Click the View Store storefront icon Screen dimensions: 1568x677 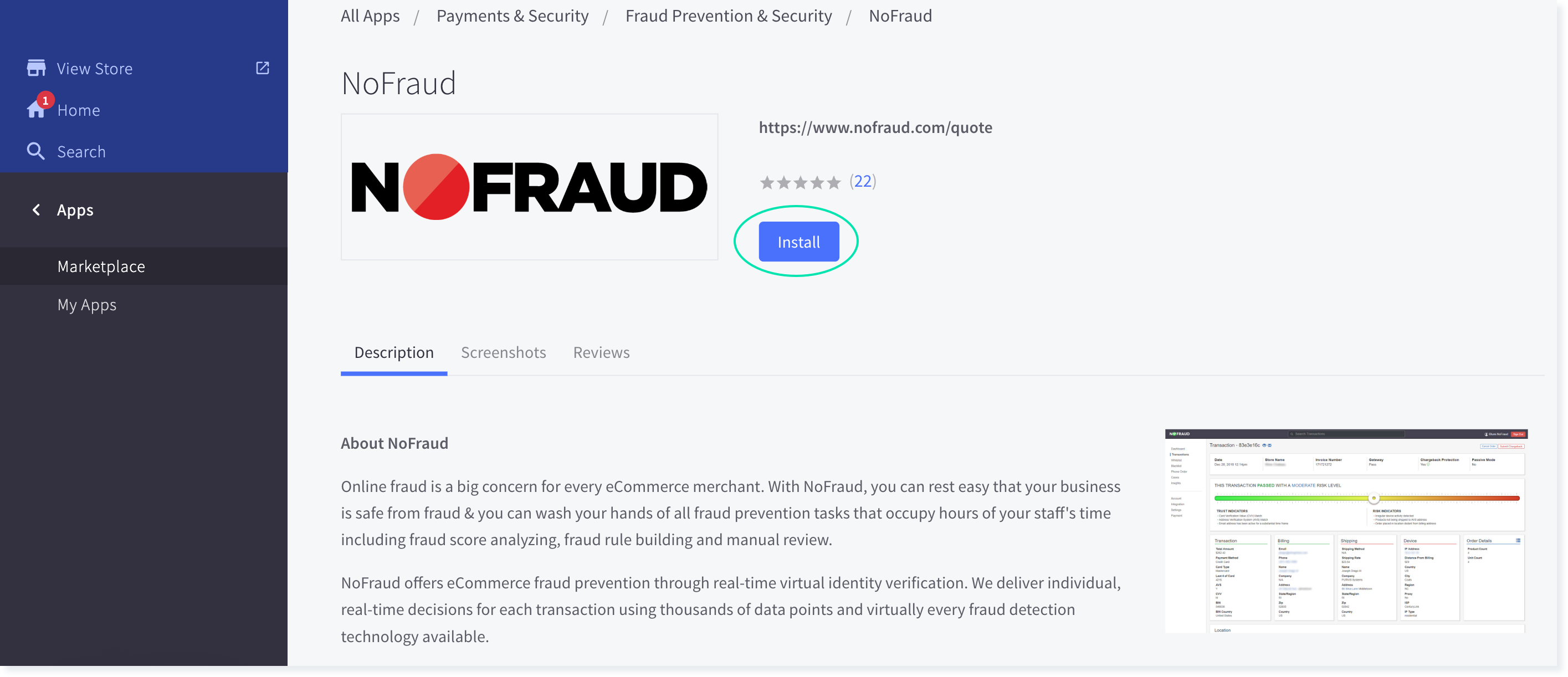[37, 68]
